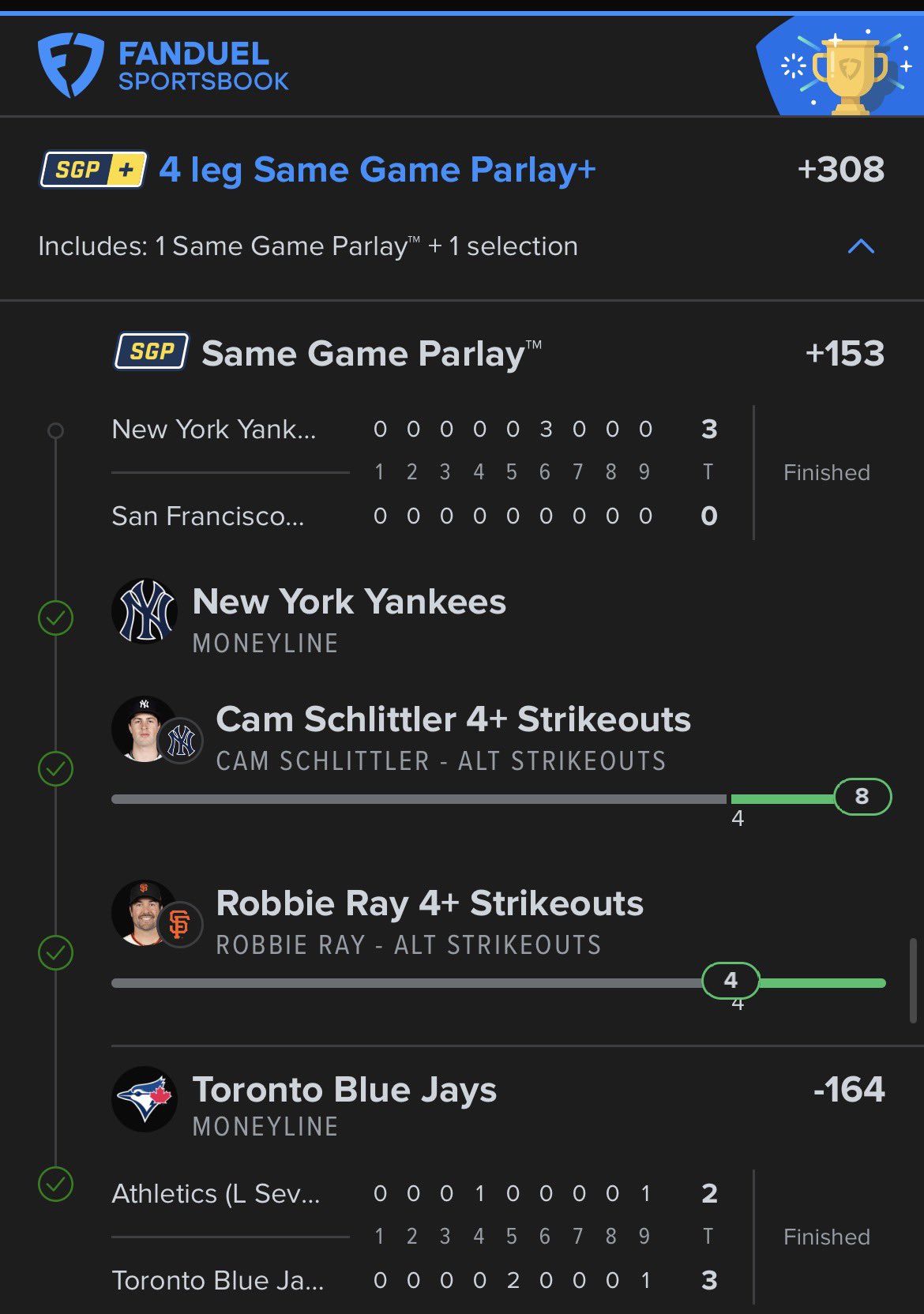Tap the Robbie Ray strikeout marker showing 4
This screenshot has width=924, height=1314.
pos(731,981)
